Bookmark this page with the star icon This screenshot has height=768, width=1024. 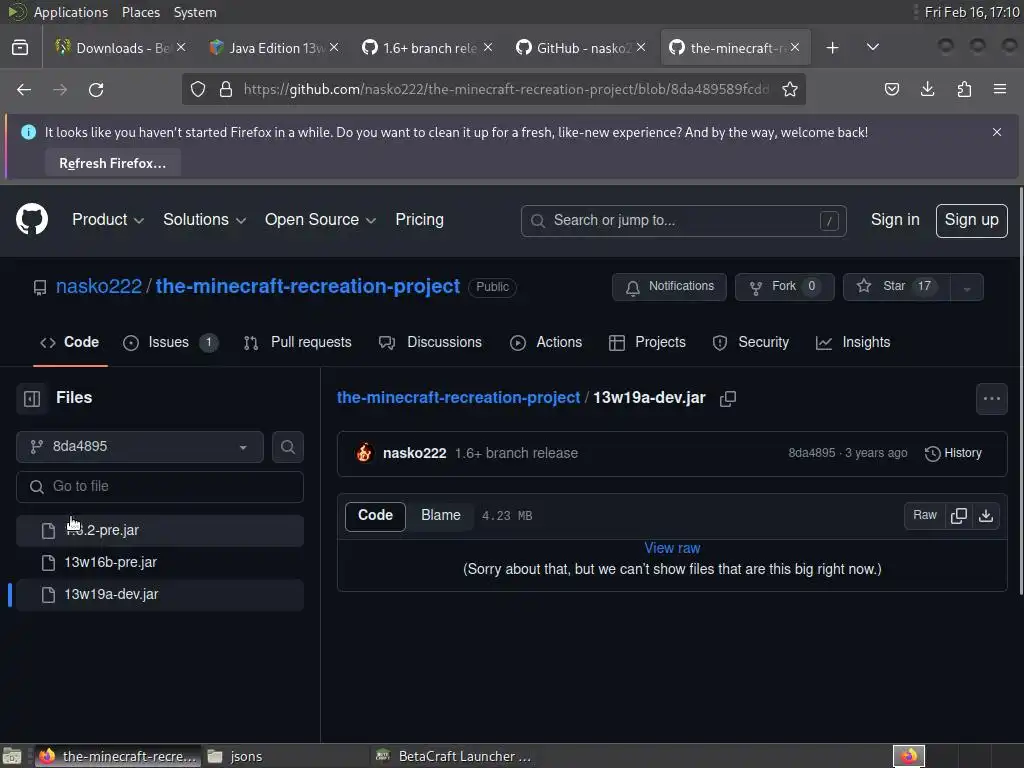(x=790, y=89)
